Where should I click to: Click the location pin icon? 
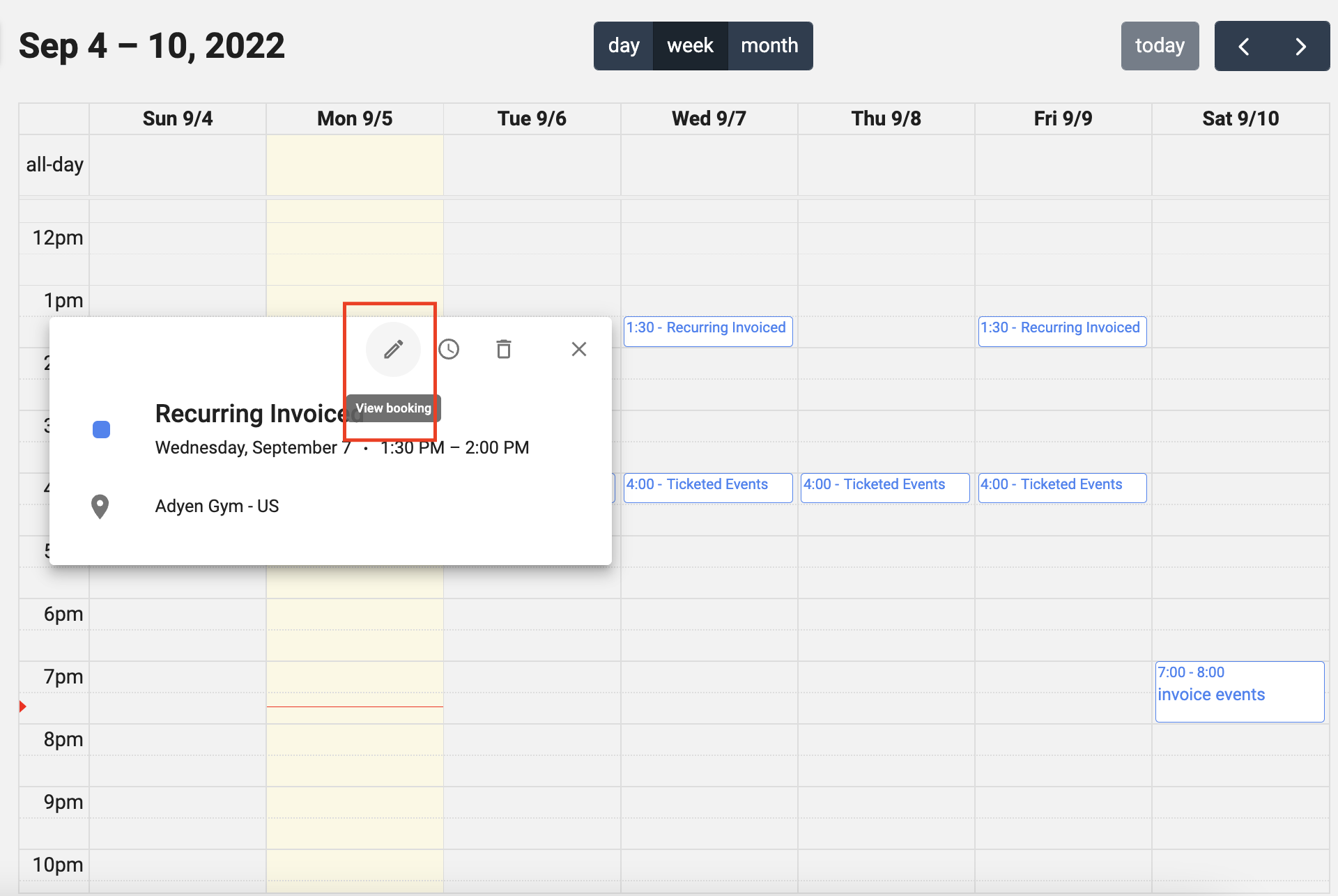(x=100, y=507)
